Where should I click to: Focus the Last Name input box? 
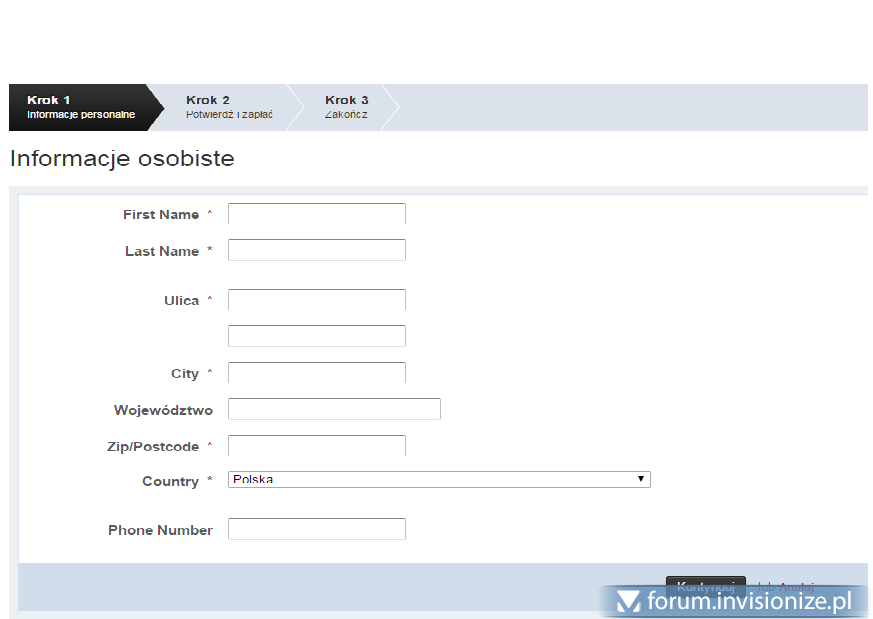click(x=316, y=250)
